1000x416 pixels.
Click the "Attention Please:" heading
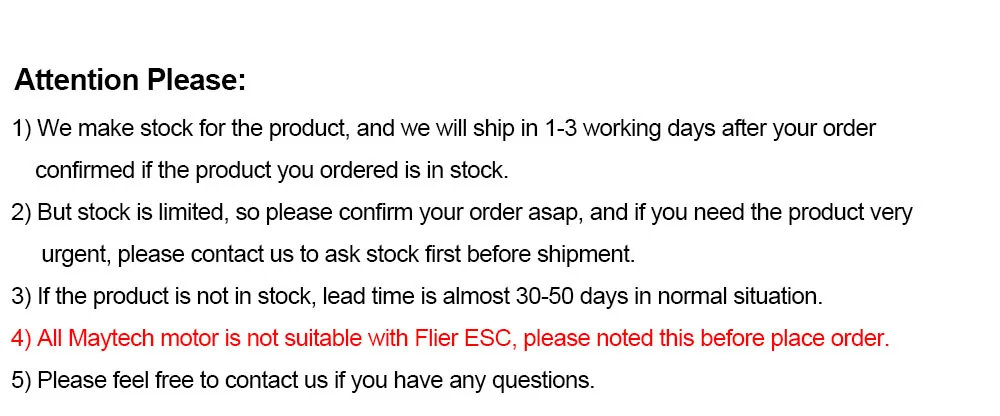[130, 80]
